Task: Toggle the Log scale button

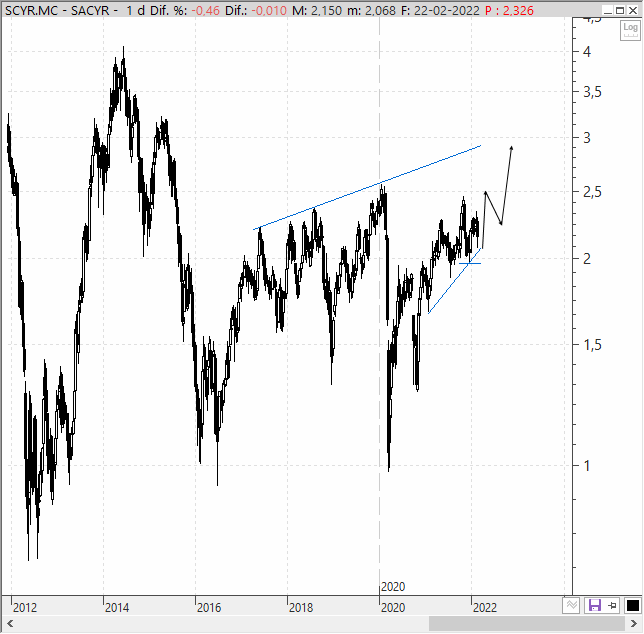Action: [x=630, y=30]
